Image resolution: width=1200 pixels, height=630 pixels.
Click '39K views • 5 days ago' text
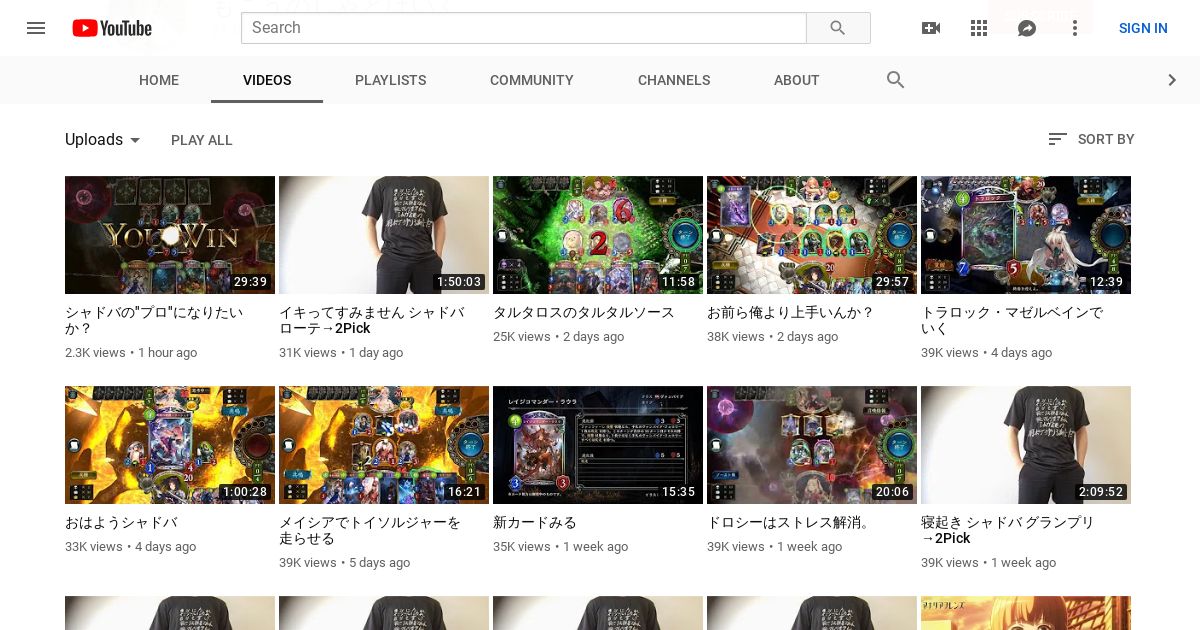[x=344, y=563]
